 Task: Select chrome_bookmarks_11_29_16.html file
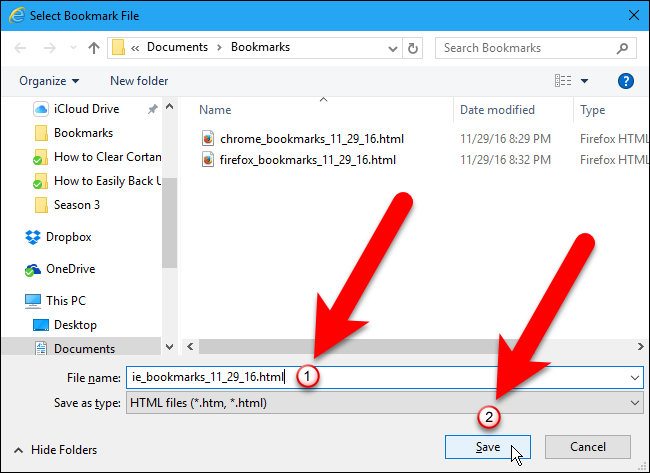pyautogui.click(x=312, y=139)
